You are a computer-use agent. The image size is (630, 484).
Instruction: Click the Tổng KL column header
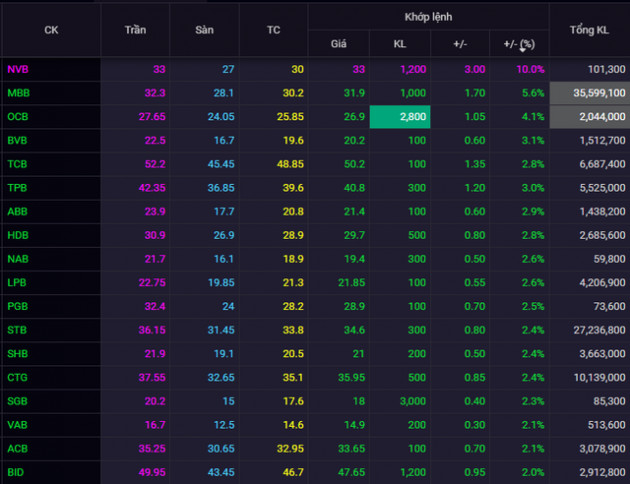tap(589, 30)
